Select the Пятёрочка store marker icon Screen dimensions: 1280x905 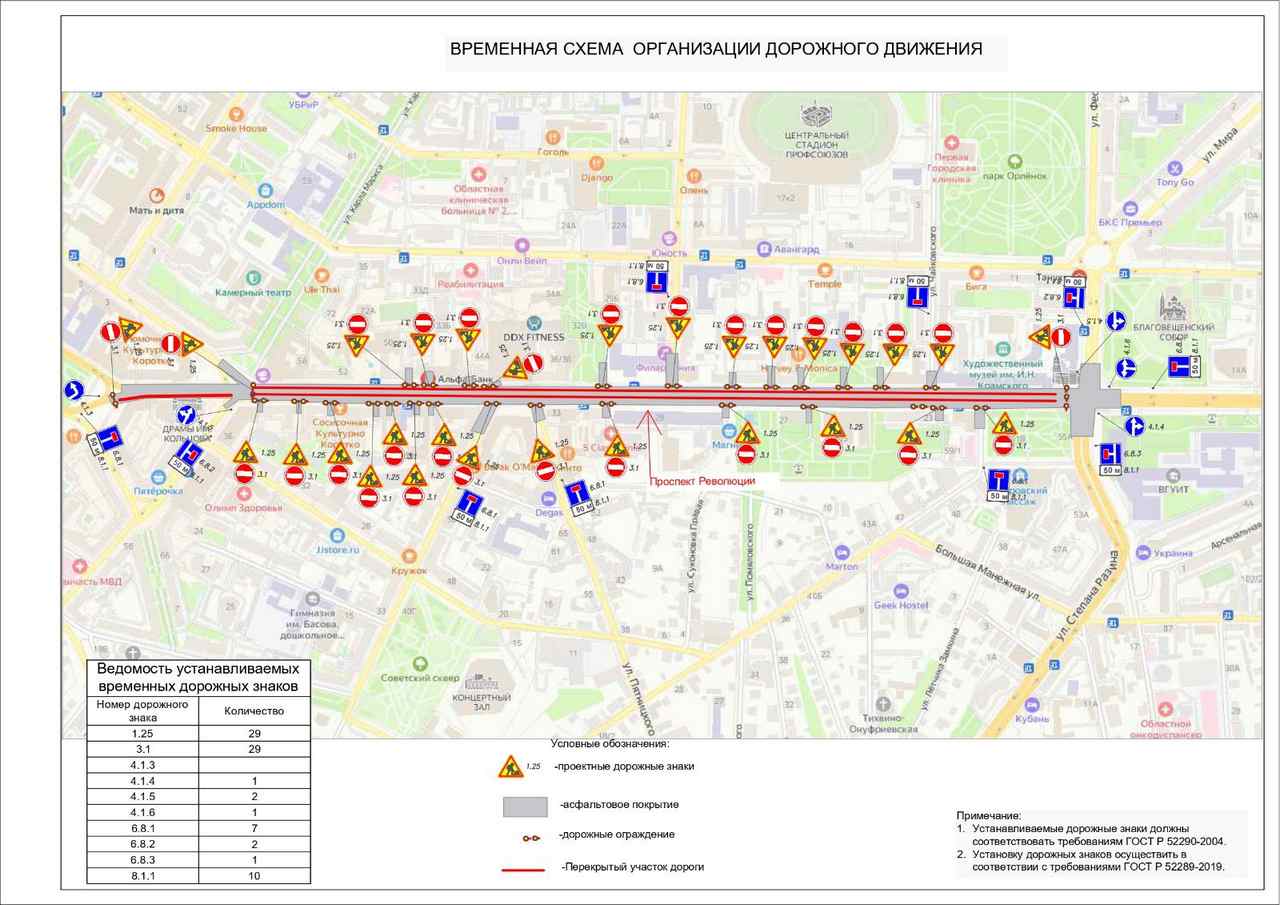(x=158, y=477)
